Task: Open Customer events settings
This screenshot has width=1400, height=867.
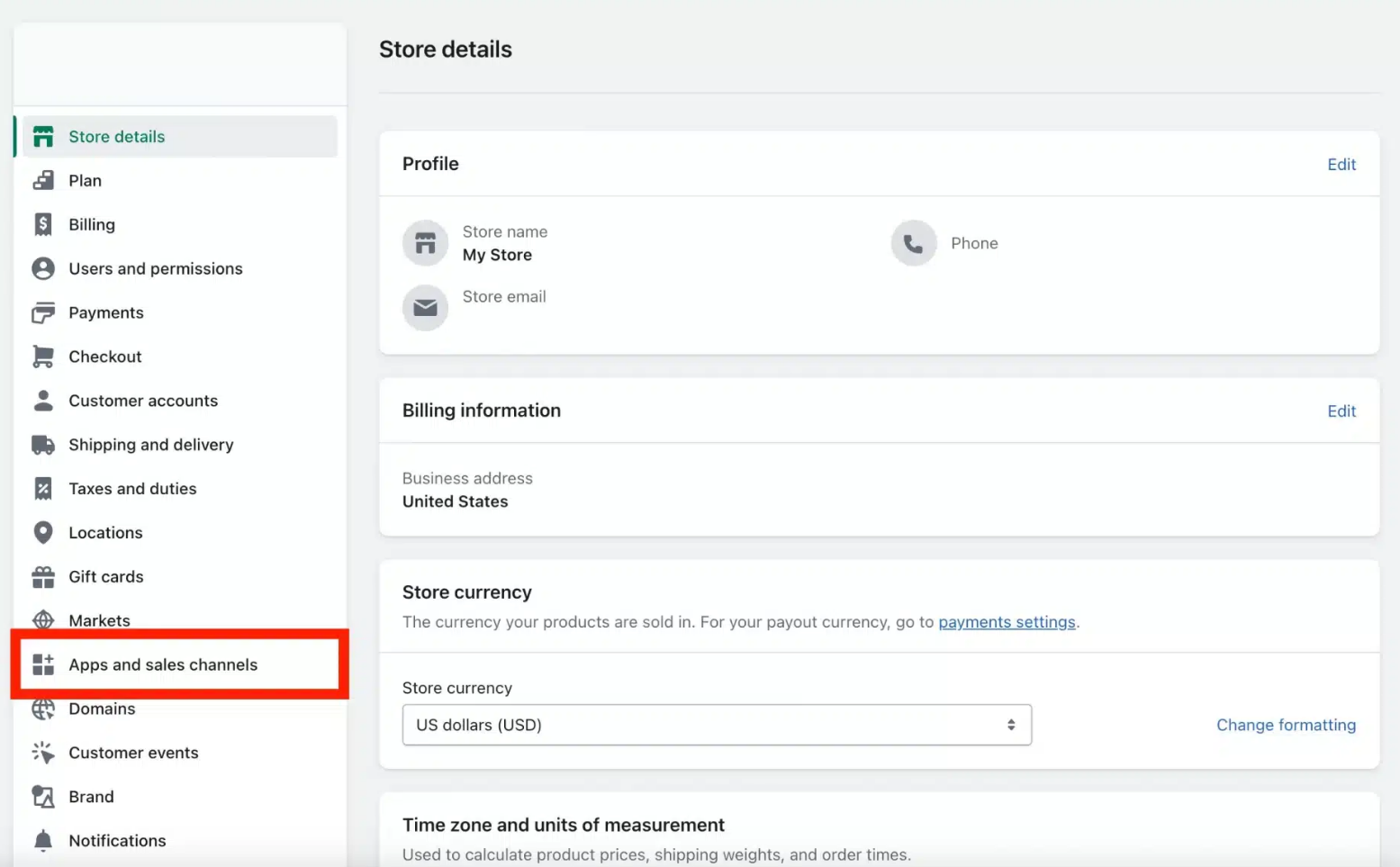Action: coord(180,753)
